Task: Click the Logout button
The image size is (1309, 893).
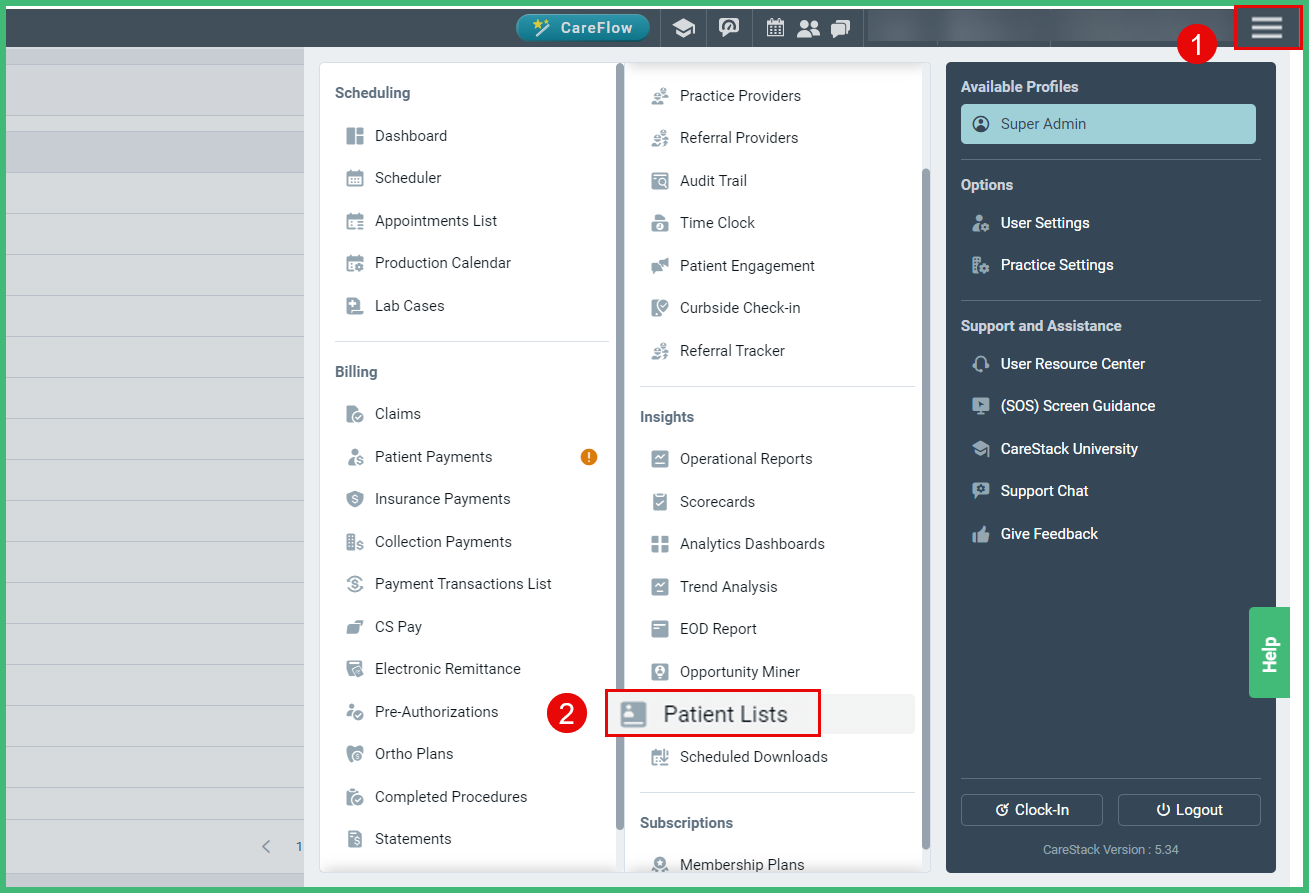Action: click(x=1189, y=810)
